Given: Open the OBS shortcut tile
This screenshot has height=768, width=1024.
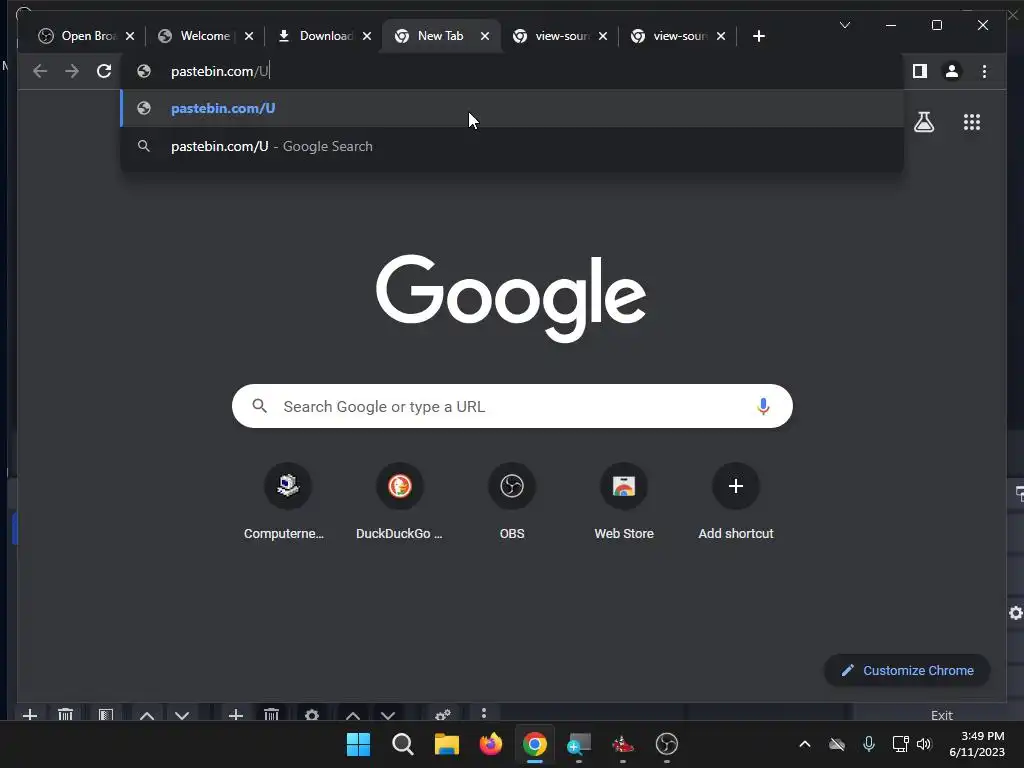Looking at the screenshot, I should (x=512, y=502).
